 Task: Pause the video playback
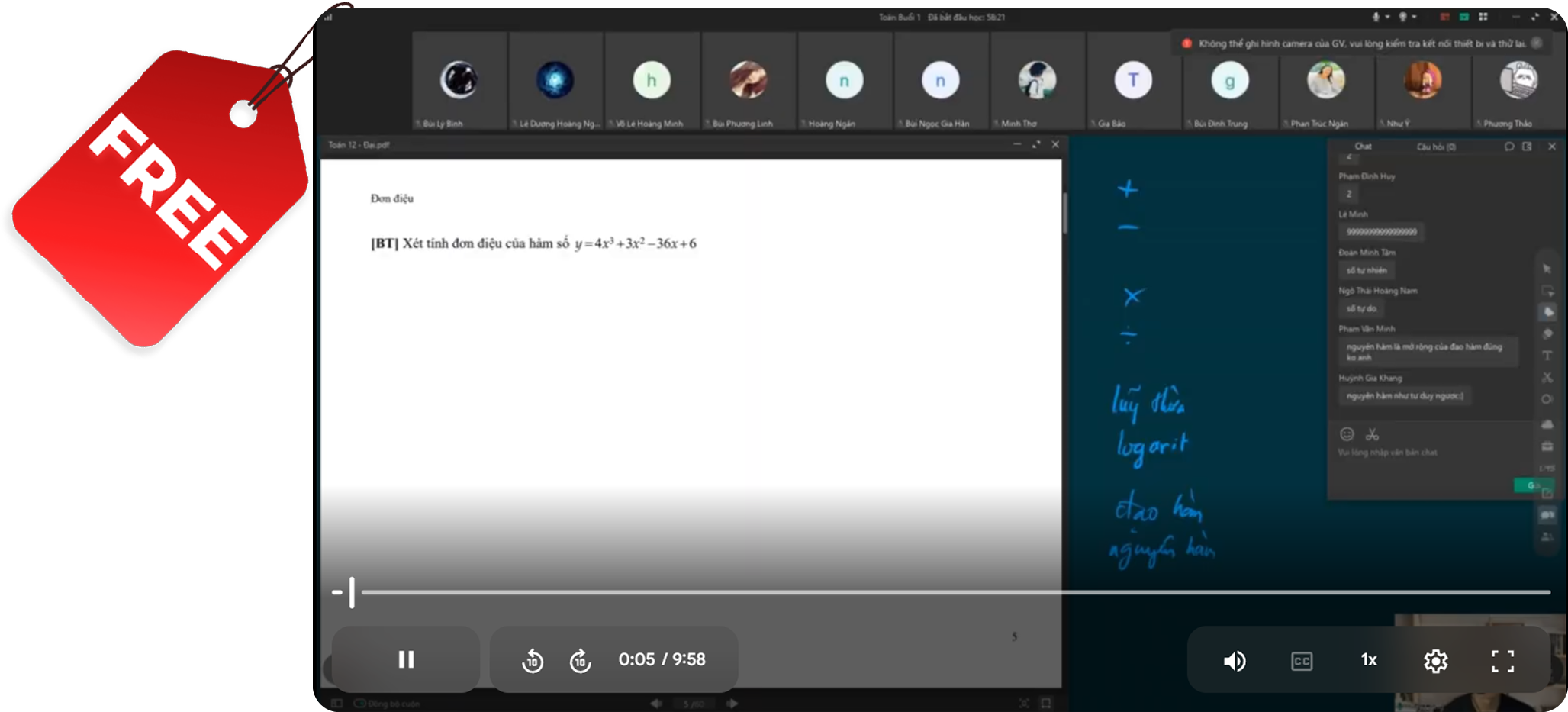click(406, 659)
